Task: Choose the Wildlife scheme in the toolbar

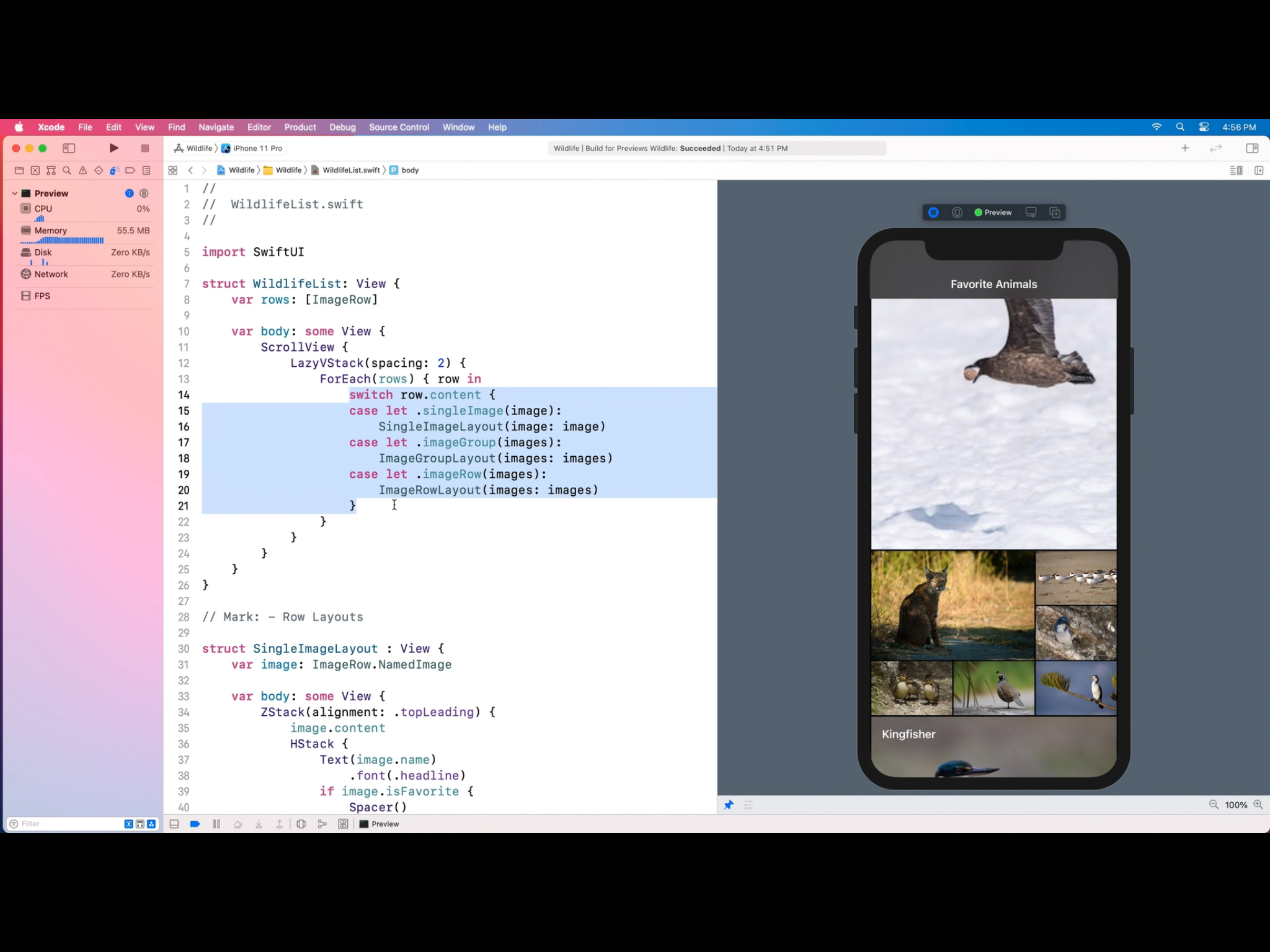Action: [x=193, y=148]
